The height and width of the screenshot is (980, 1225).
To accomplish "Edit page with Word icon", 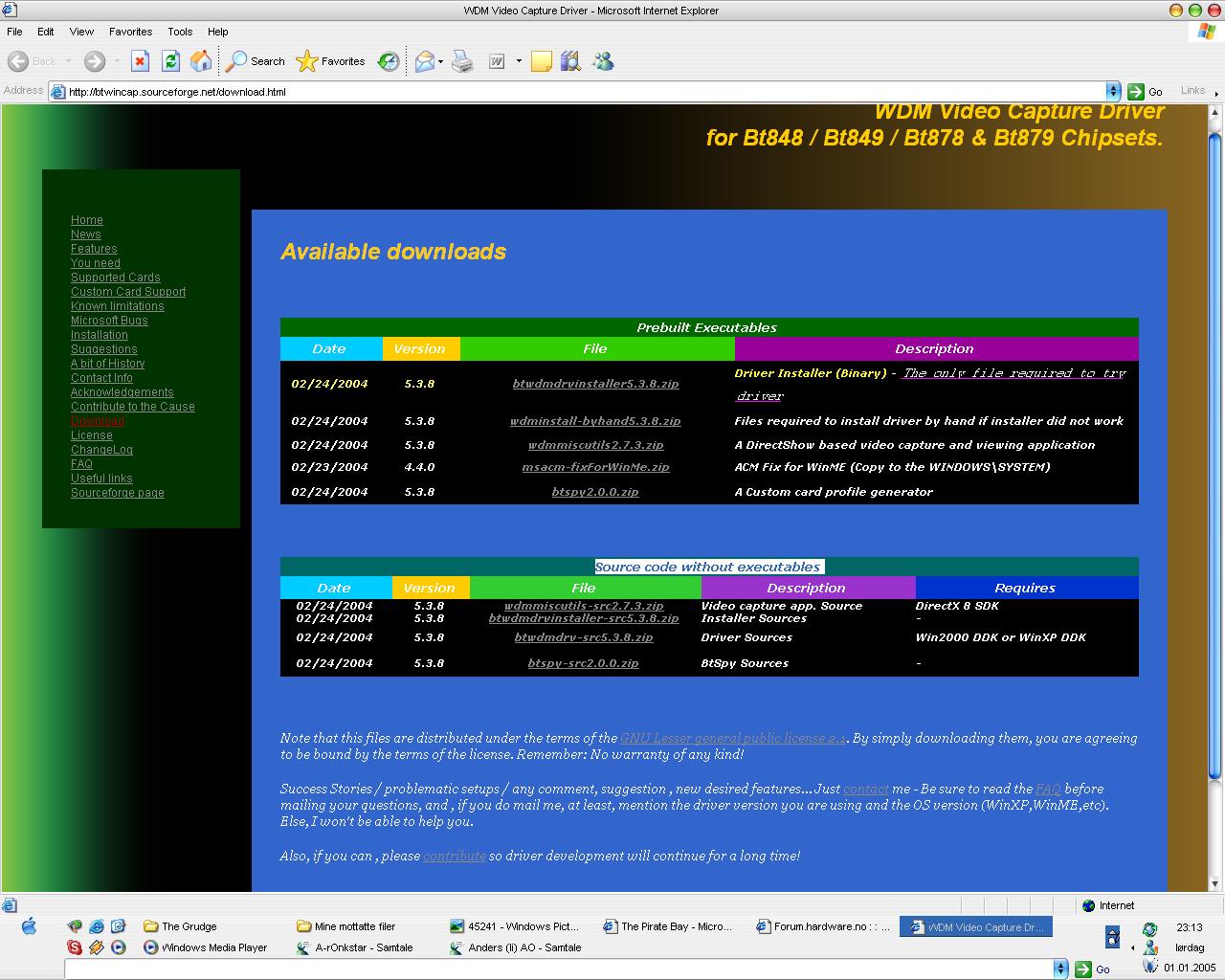I will (x=497, y=61).
